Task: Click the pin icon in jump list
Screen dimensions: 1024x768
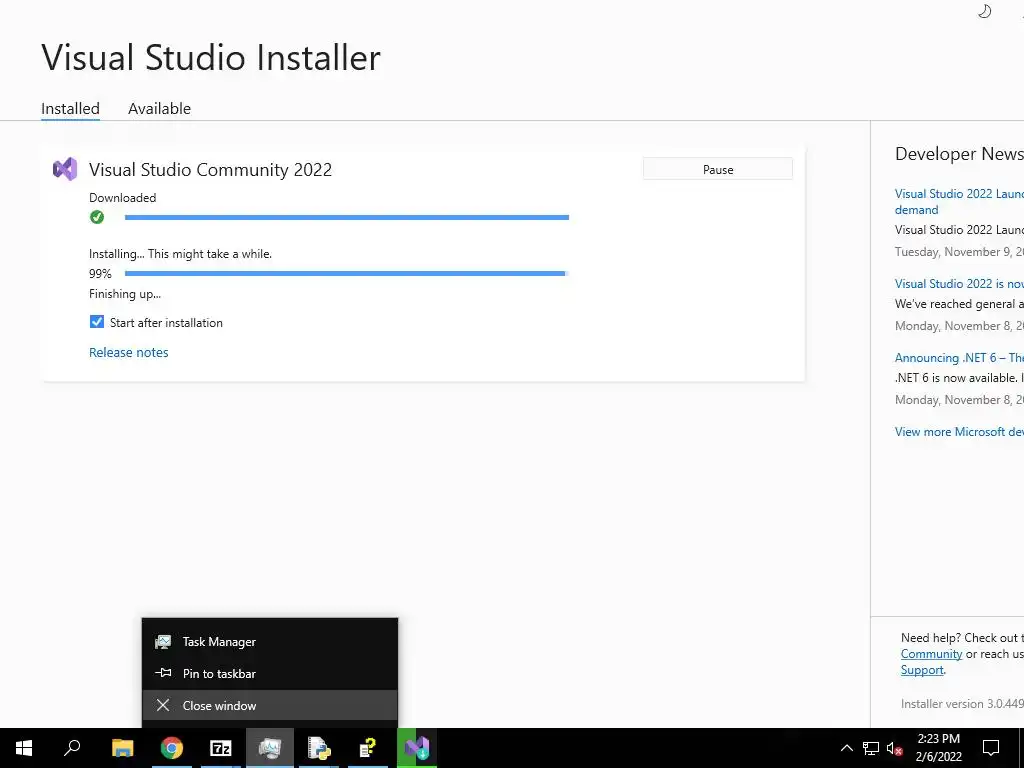Action: (x=163, y=673)
